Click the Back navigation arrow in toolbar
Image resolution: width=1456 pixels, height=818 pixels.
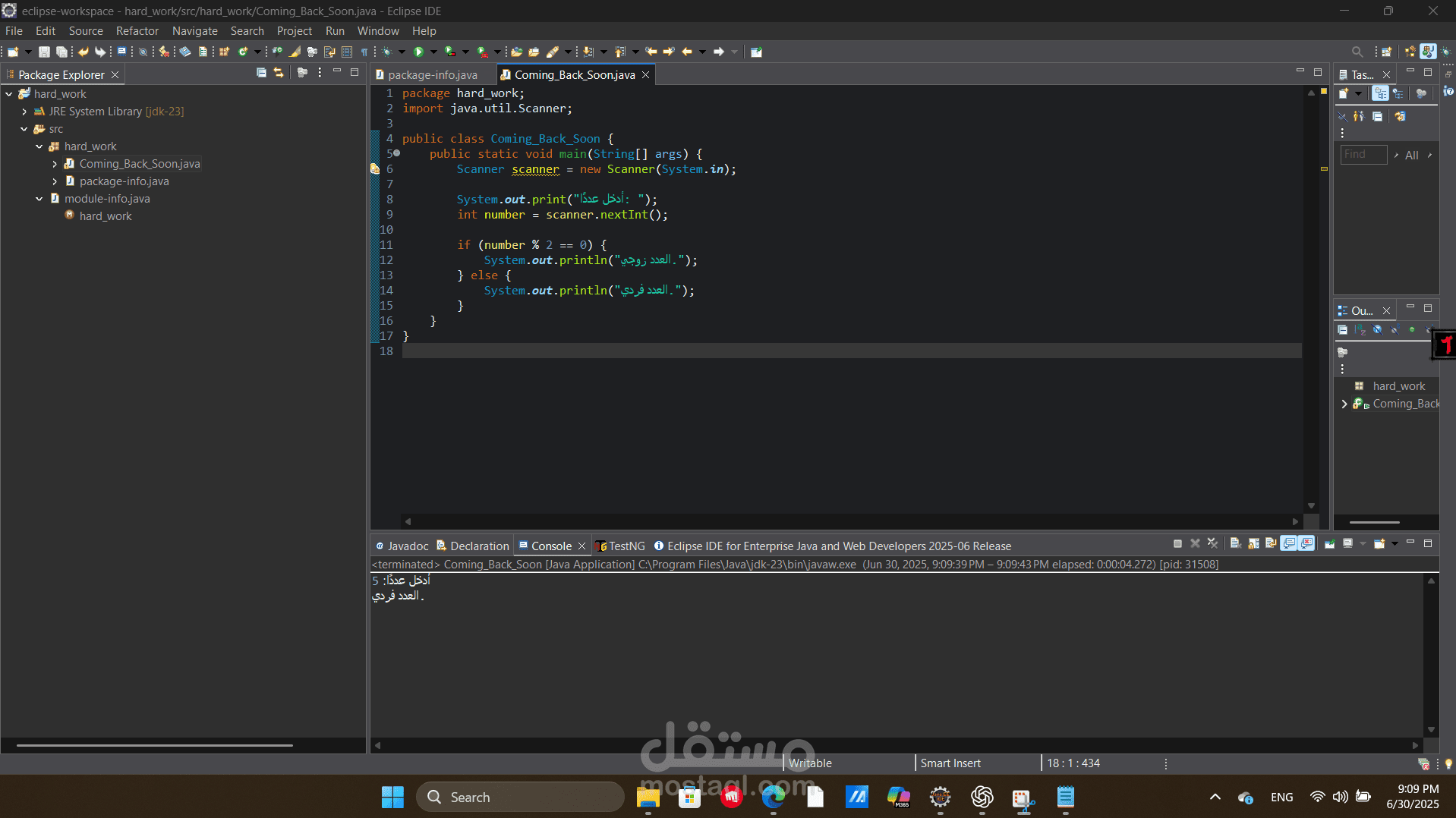click(687, 52)
